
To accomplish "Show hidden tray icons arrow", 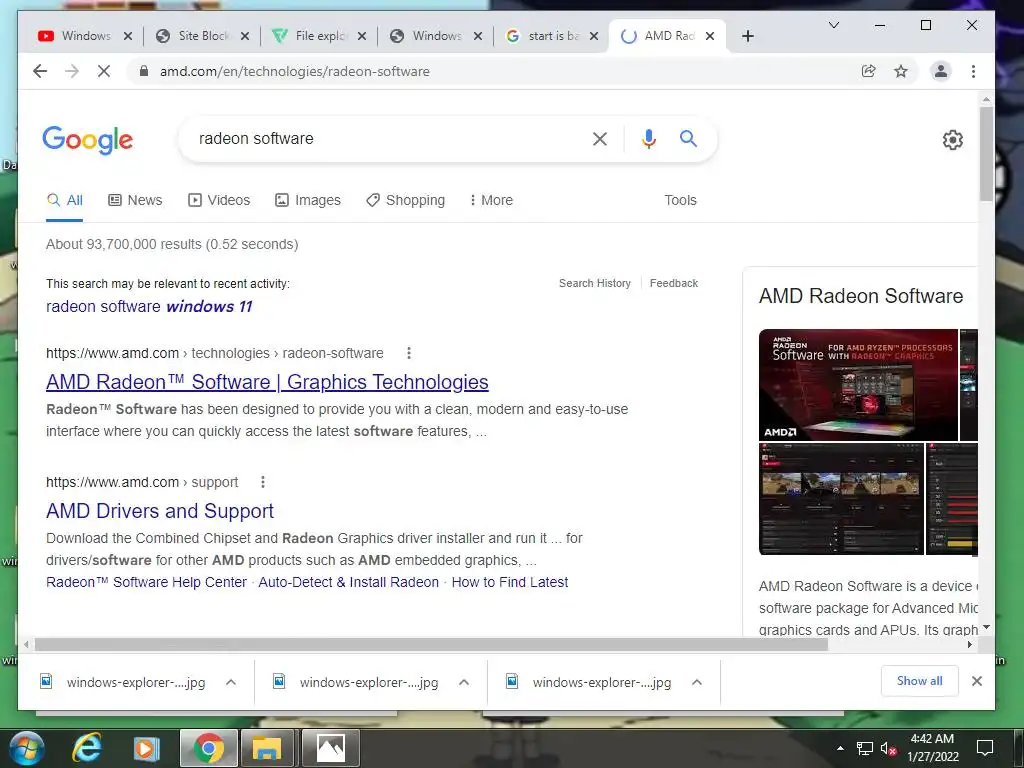I will click(840, 748).
